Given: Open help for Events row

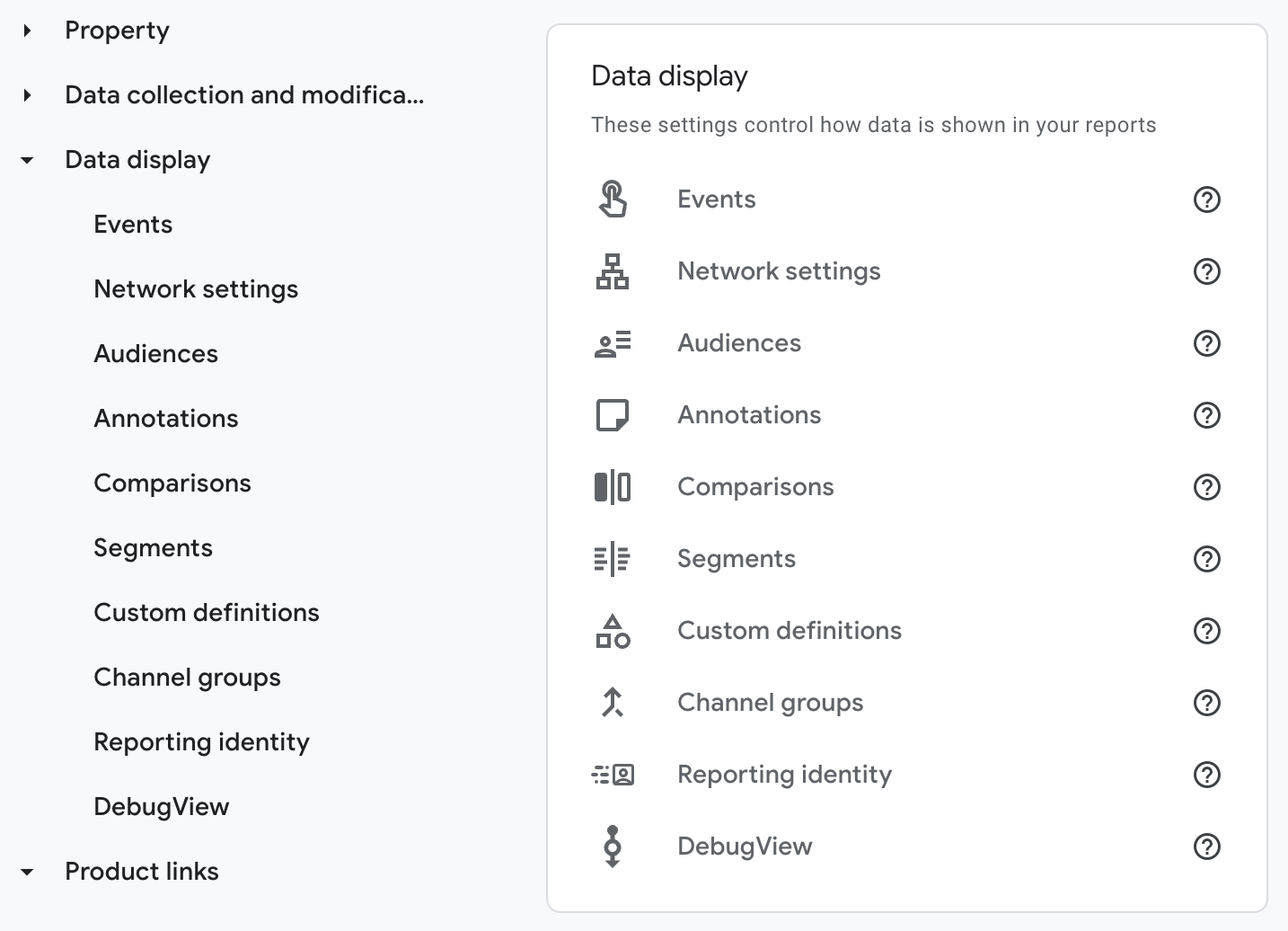Looking at the screenshot, I should point(1206,199).
